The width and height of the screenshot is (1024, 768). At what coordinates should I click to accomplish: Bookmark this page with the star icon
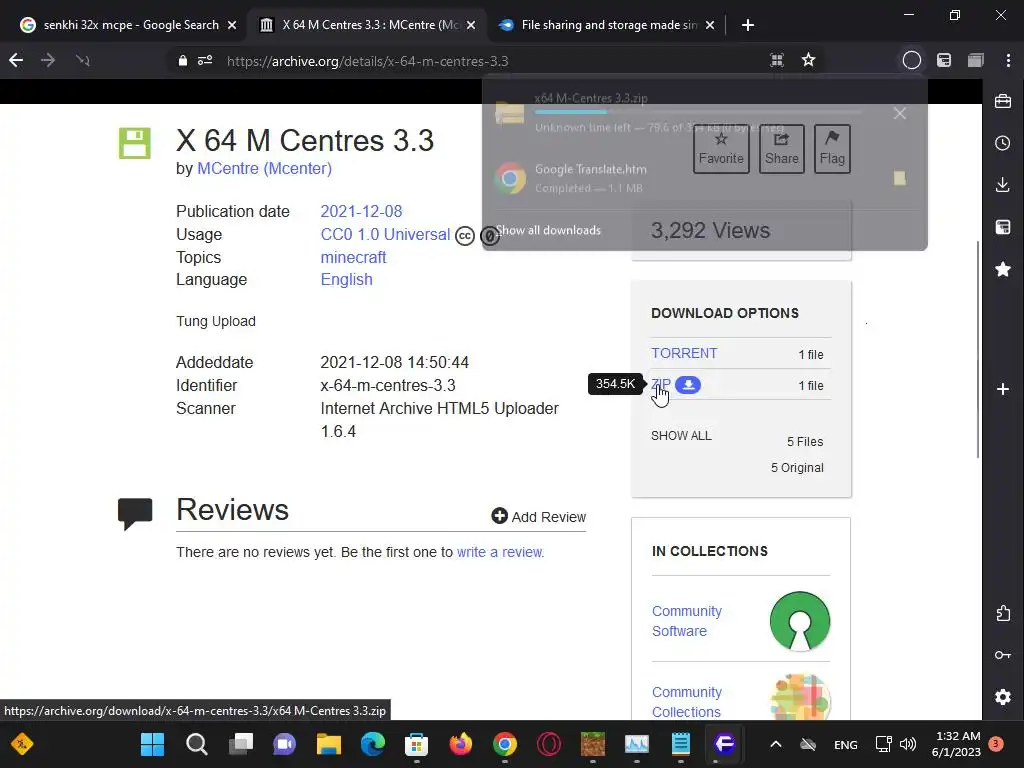click(808, 61)
